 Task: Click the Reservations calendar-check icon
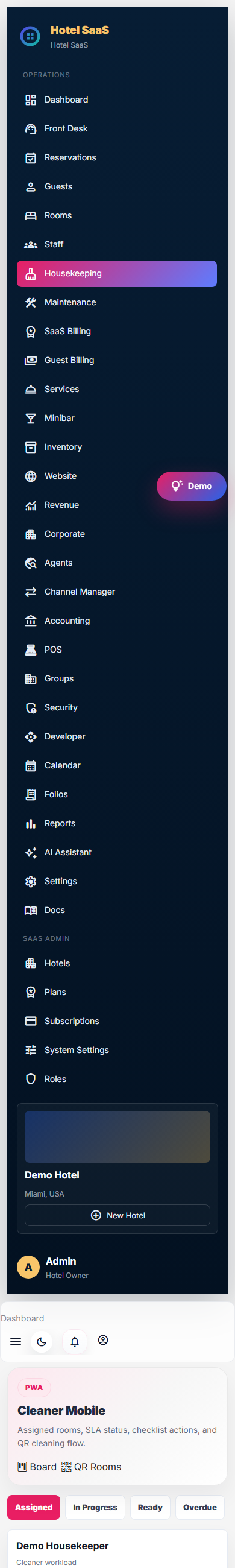pos(31,157)
